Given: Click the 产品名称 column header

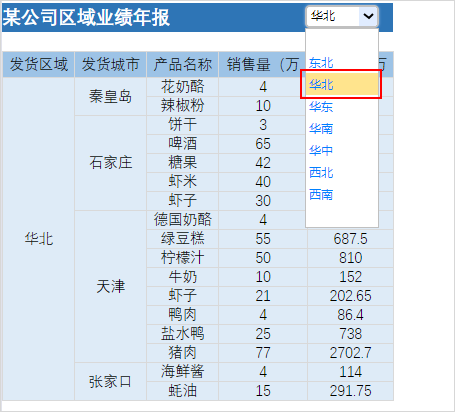Looking at the screenshot, I should [x=182, y=64].
